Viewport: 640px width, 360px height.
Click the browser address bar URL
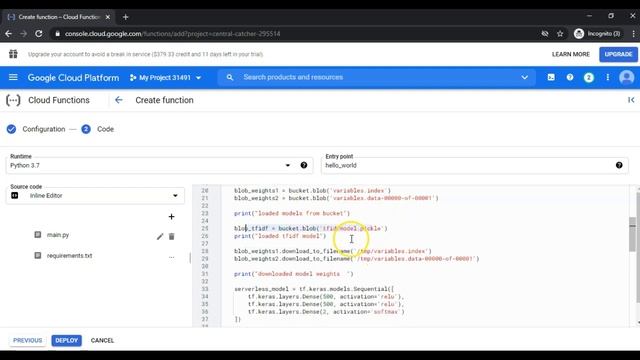coord(173,33)
